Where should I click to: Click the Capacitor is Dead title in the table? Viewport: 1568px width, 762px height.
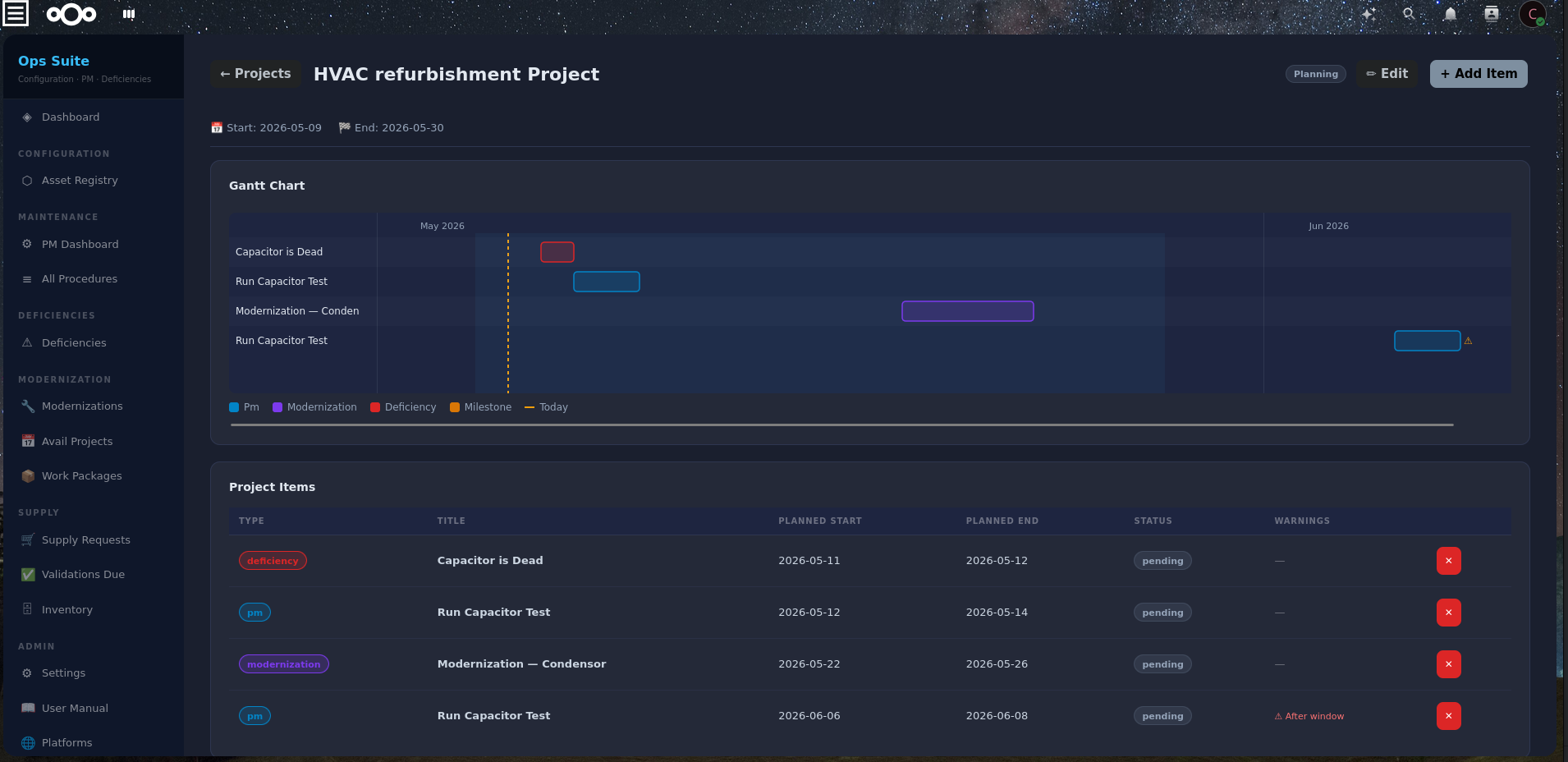pos(490,561)
